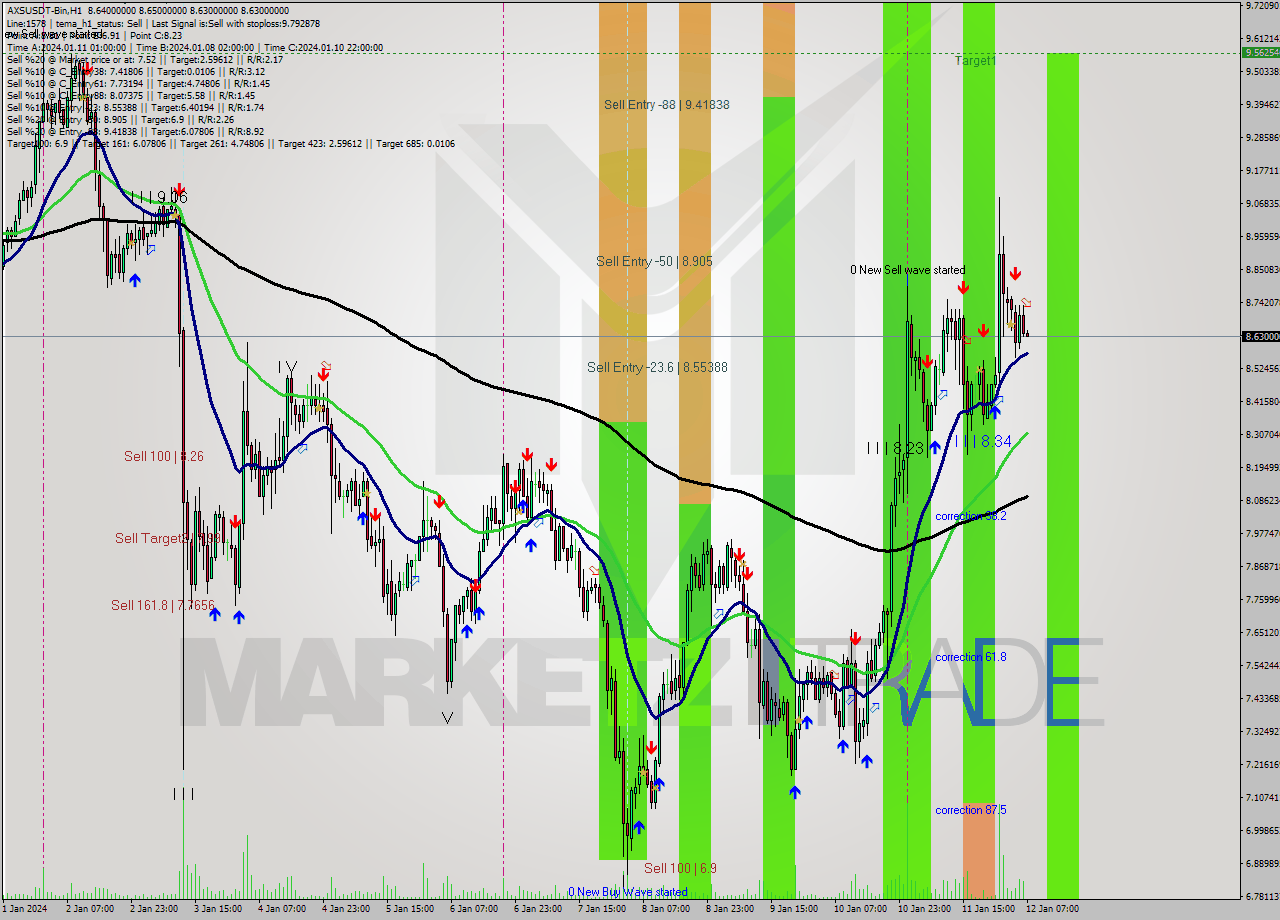Image resolution: width=1280 pixels, height=920 pixels.
Task: Click the 'correction 61.8' label
Action: (970, 657)
